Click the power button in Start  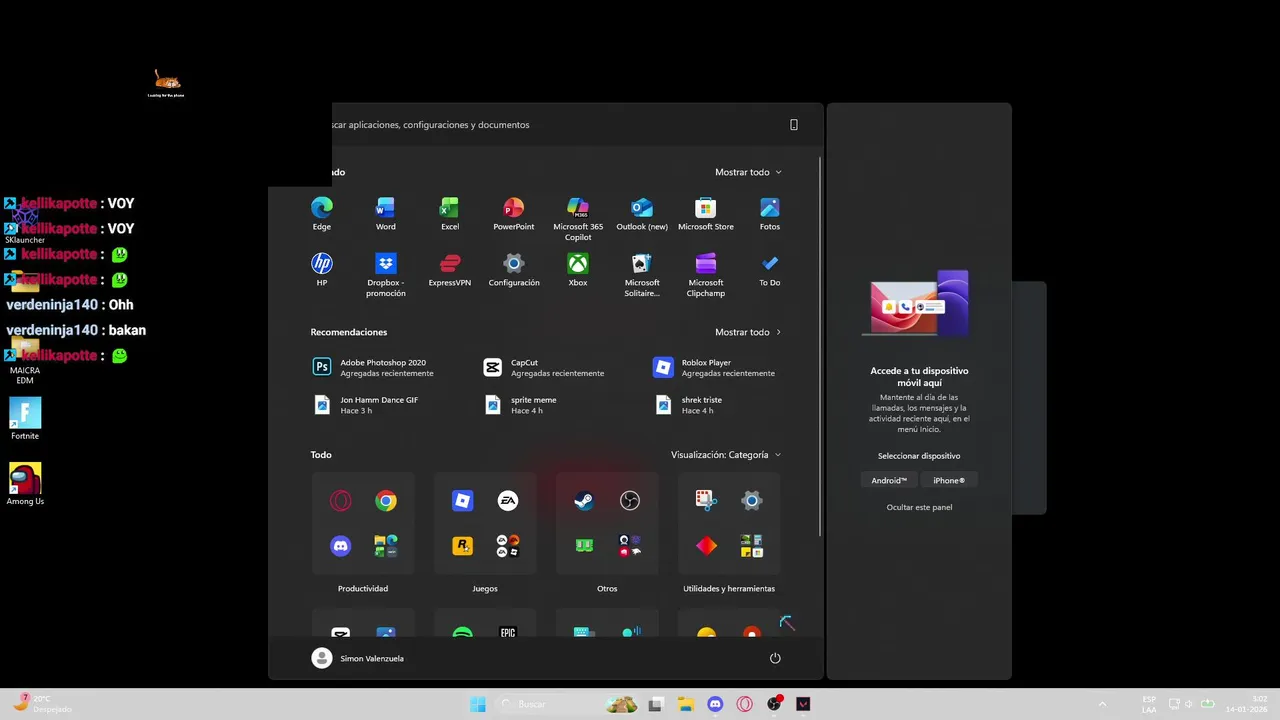(x=775, y=658)
